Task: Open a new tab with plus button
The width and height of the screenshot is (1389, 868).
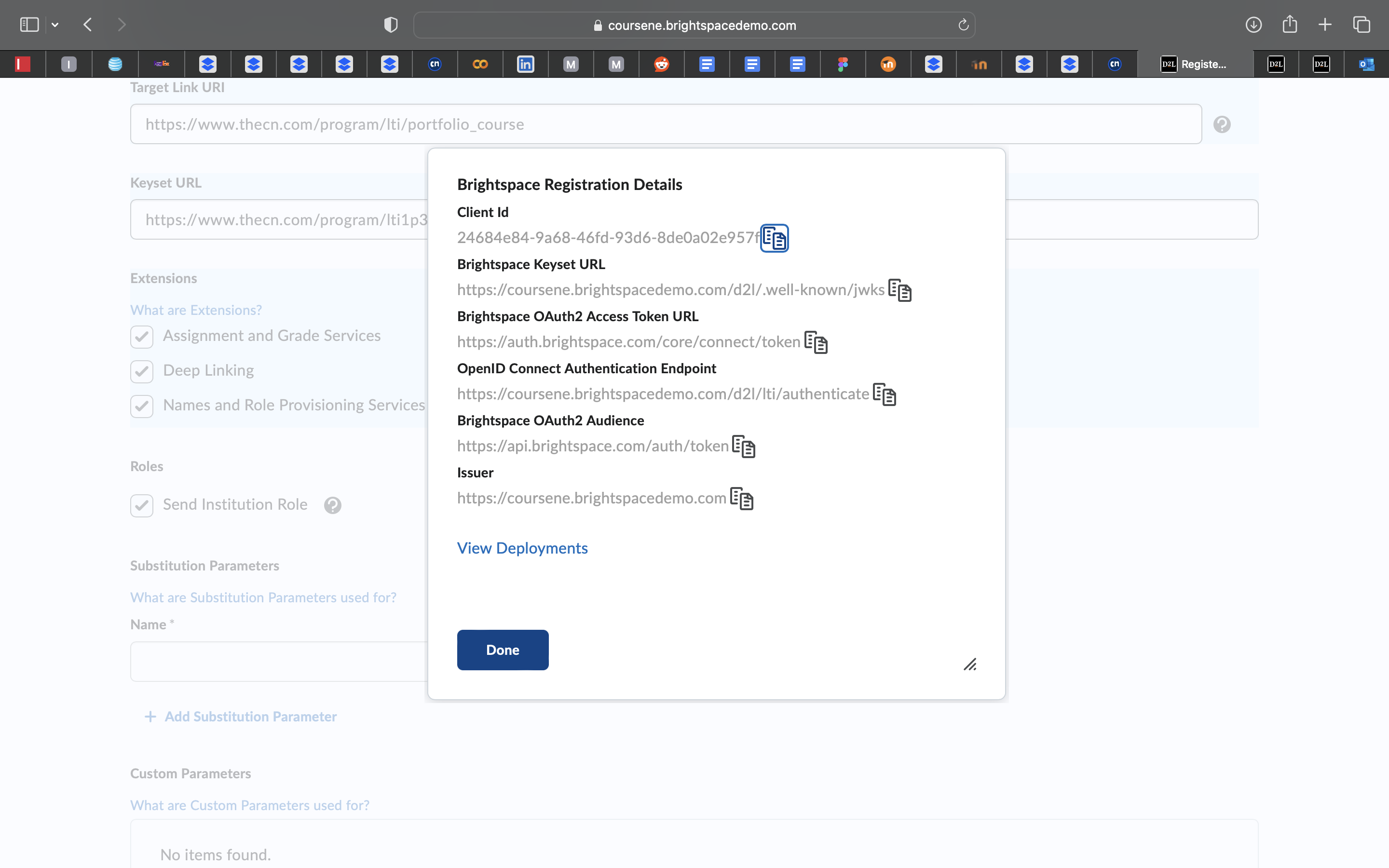Action: [x=1325, y=25]
